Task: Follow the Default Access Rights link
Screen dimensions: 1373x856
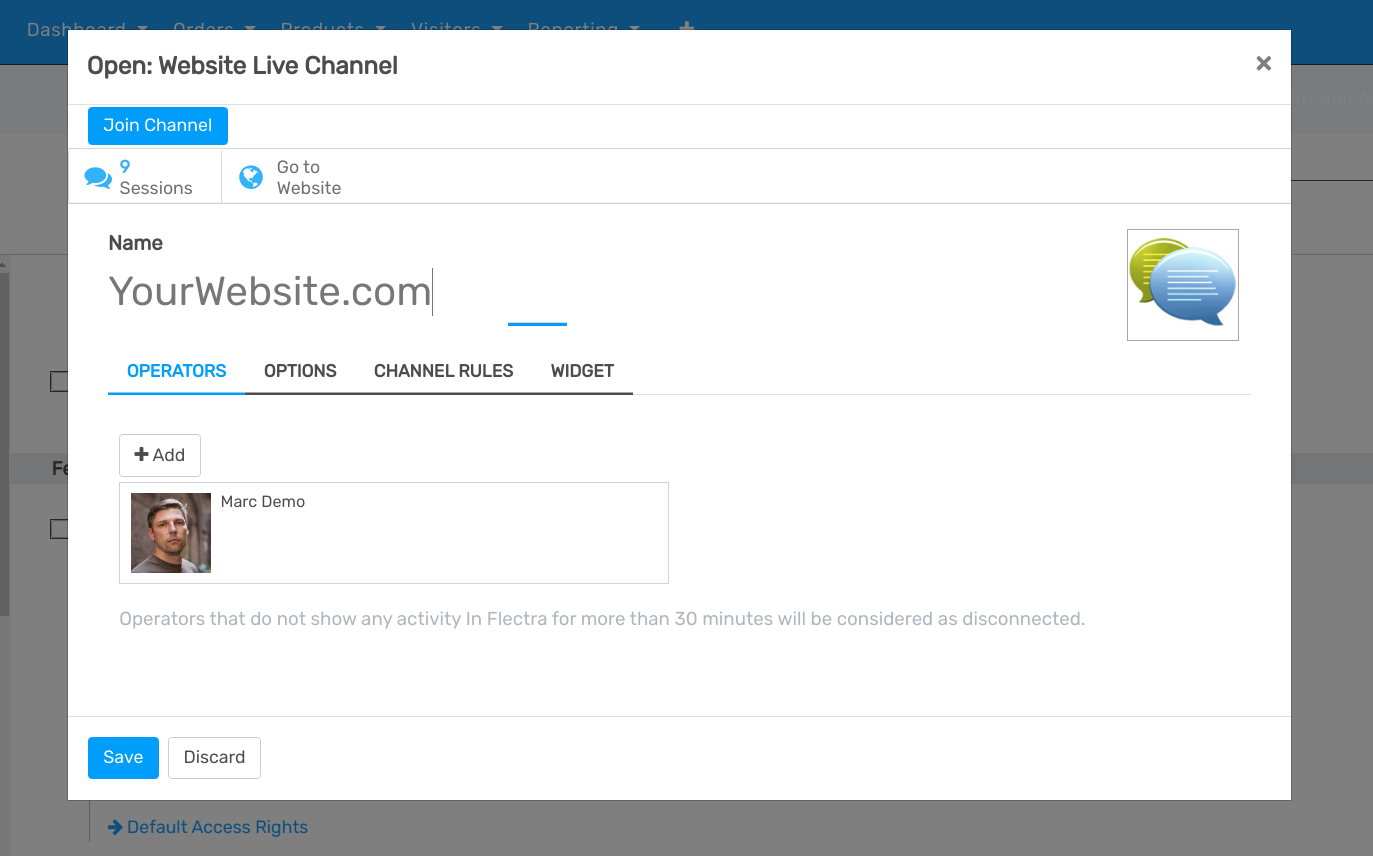Action: point(216,826)
